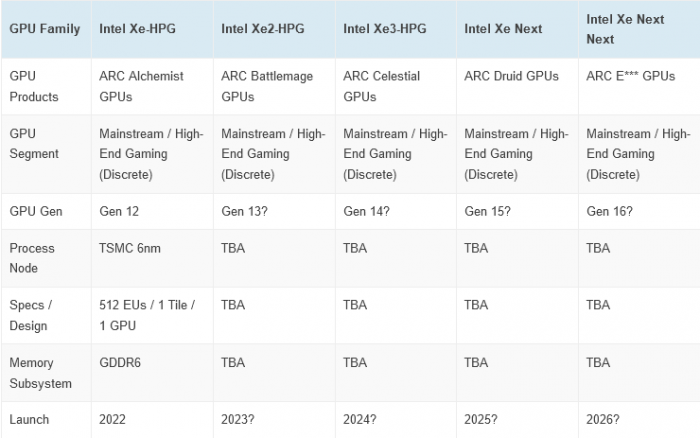700x438 pixels.
Task: Click the TSMC 6nm cell
Action: 129,248
